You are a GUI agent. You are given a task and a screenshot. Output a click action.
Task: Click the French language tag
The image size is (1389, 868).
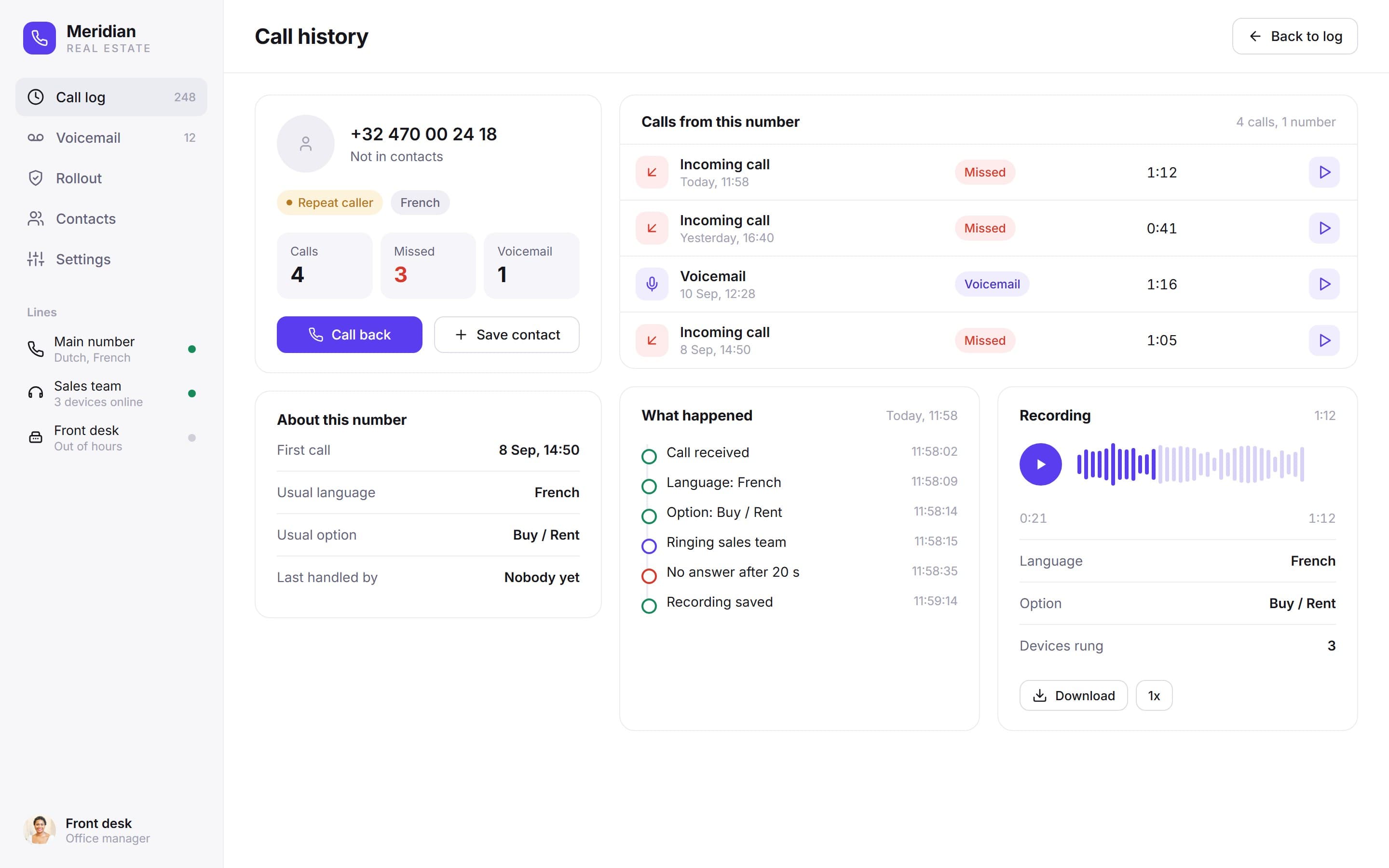point(420,203)
